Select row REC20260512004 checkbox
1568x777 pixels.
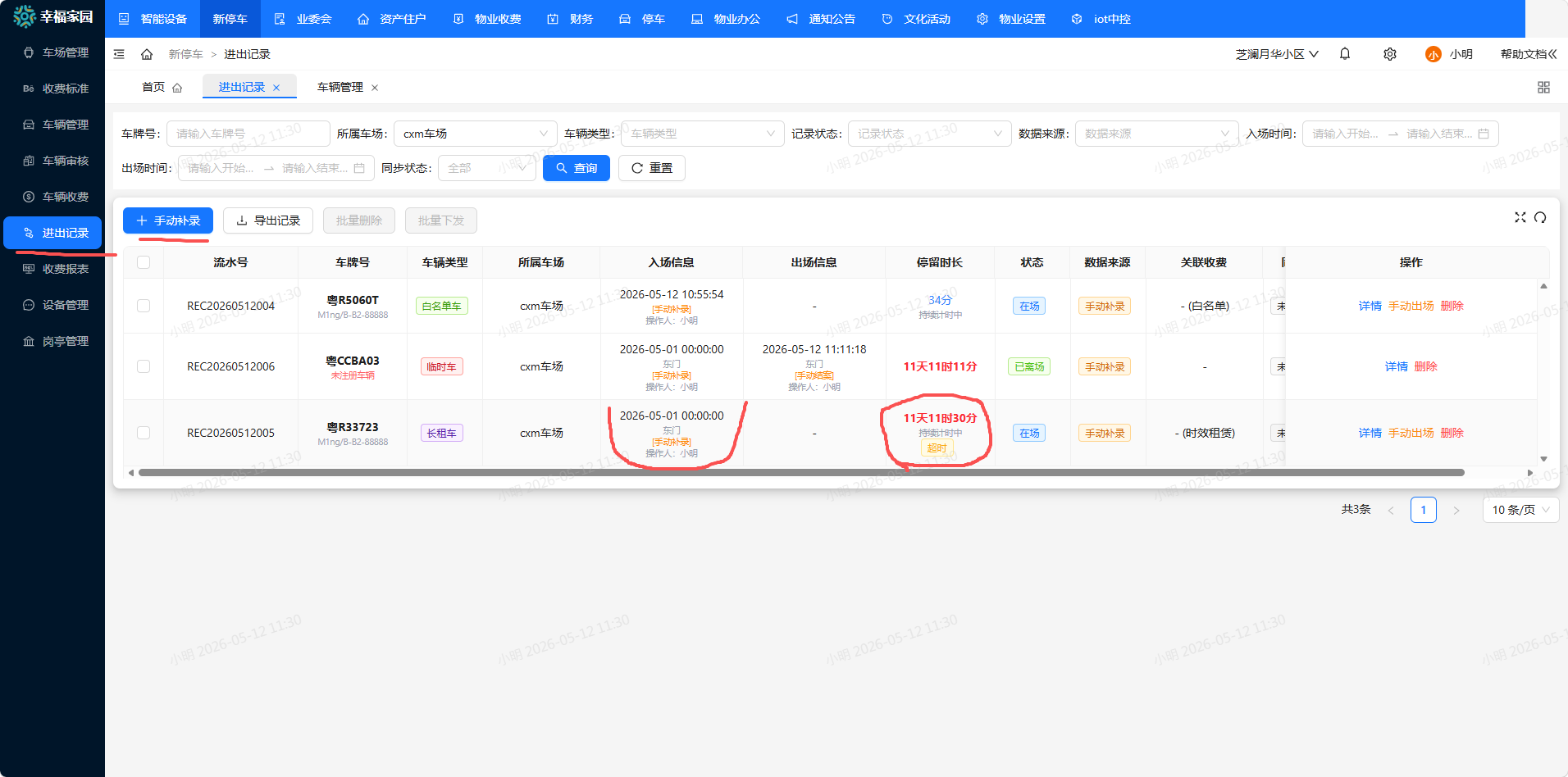(x=144, y=306)
